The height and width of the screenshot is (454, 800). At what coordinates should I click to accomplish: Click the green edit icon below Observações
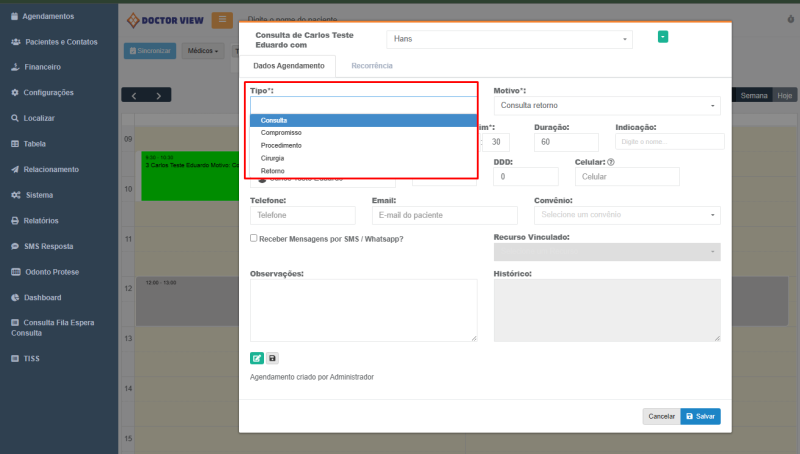pyautogui.click(x=257, y=357)
